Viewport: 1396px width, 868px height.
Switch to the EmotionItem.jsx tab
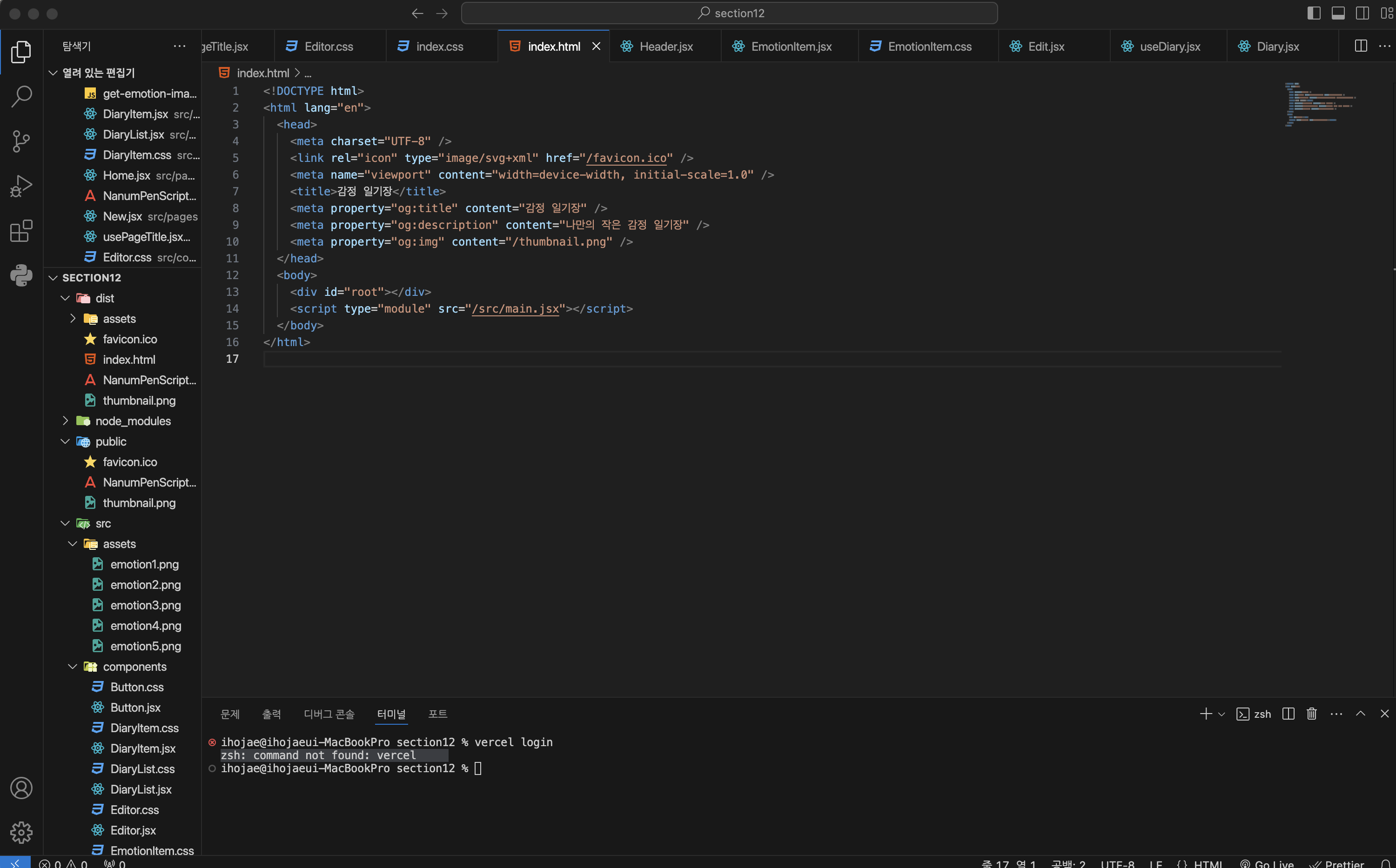pyautogui.click(x=790, y=46)
